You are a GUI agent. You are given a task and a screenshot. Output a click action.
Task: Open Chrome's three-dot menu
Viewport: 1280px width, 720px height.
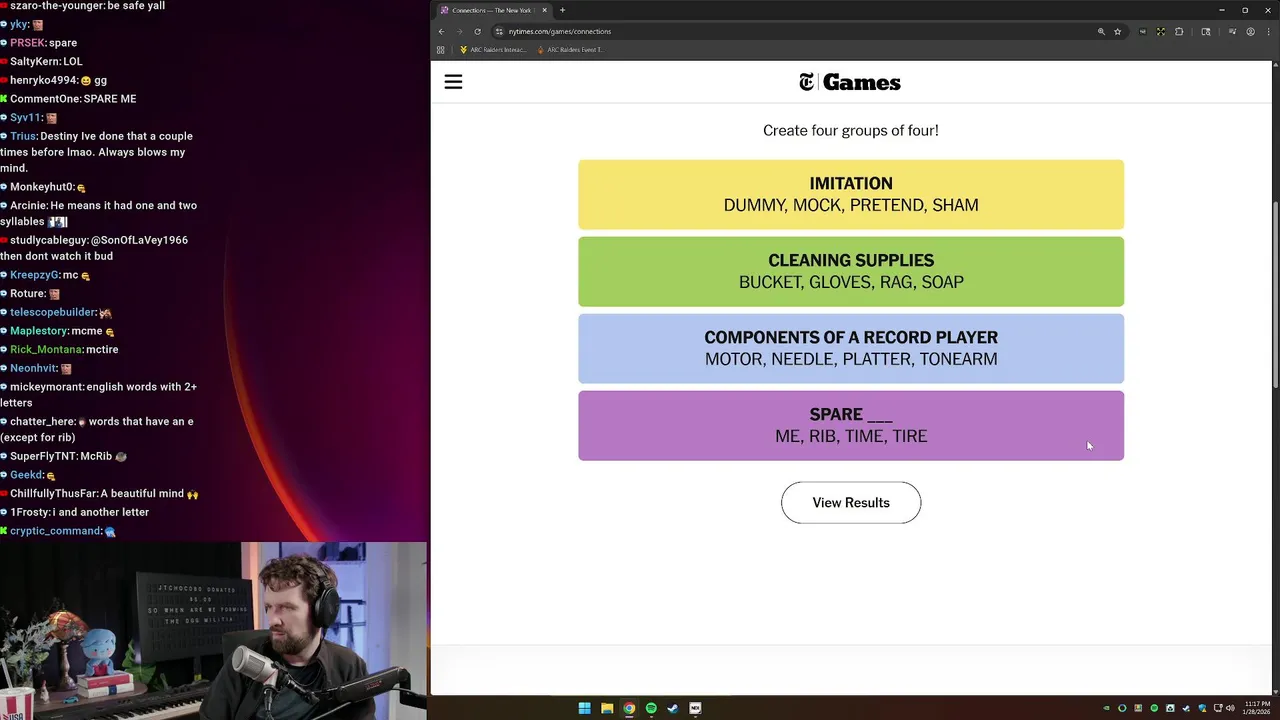[1267, 31]
